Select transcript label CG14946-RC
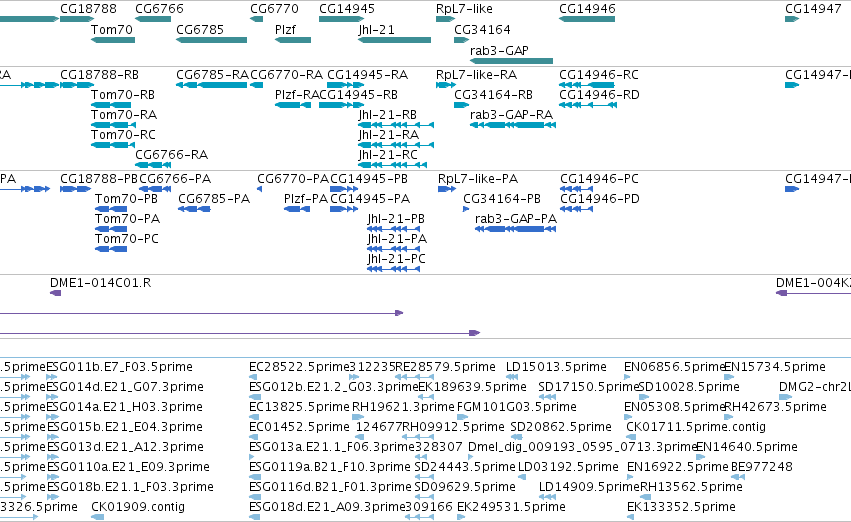Image resolution: width=851 pixels, height=522 pixels. pos(599,74)
